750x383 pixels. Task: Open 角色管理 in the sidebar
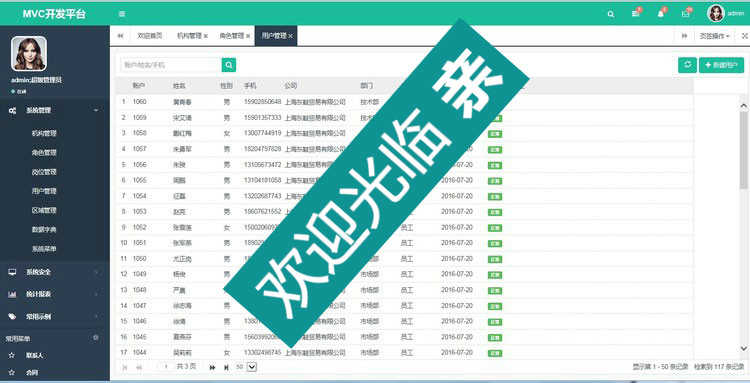coord(44,153)
